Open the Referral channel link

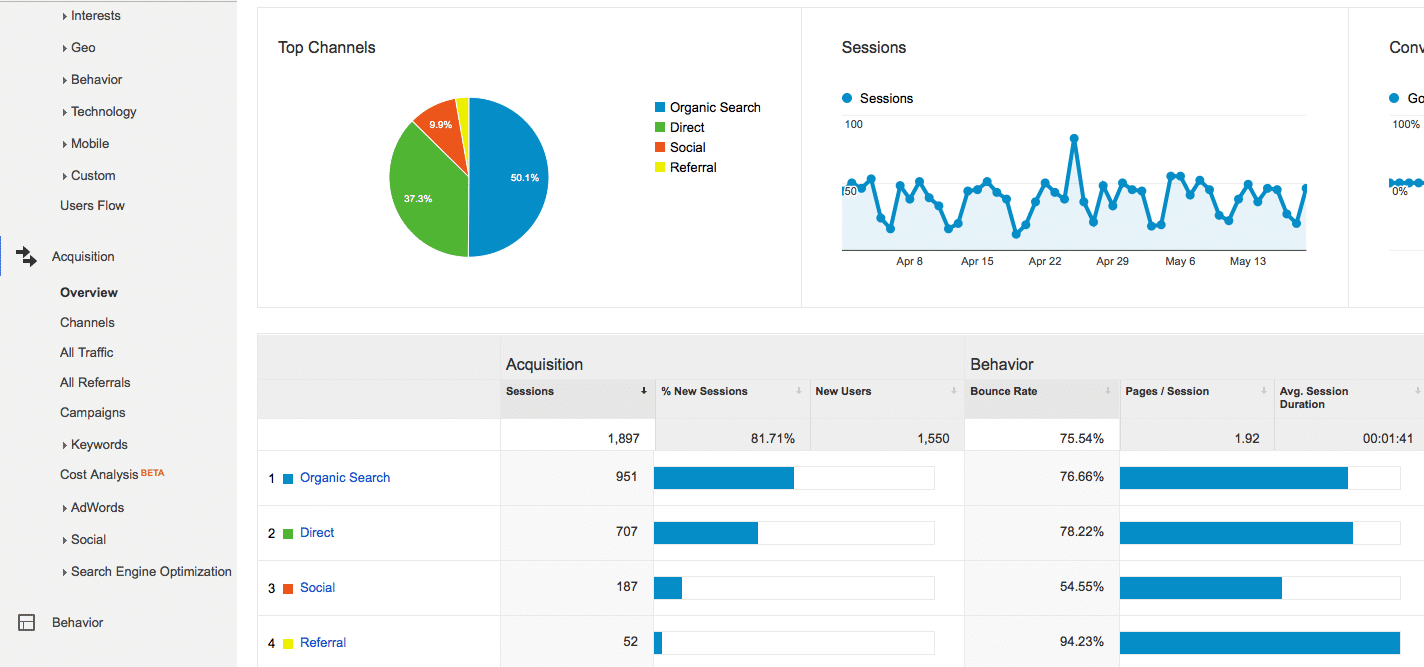click(x=323, y=643)
